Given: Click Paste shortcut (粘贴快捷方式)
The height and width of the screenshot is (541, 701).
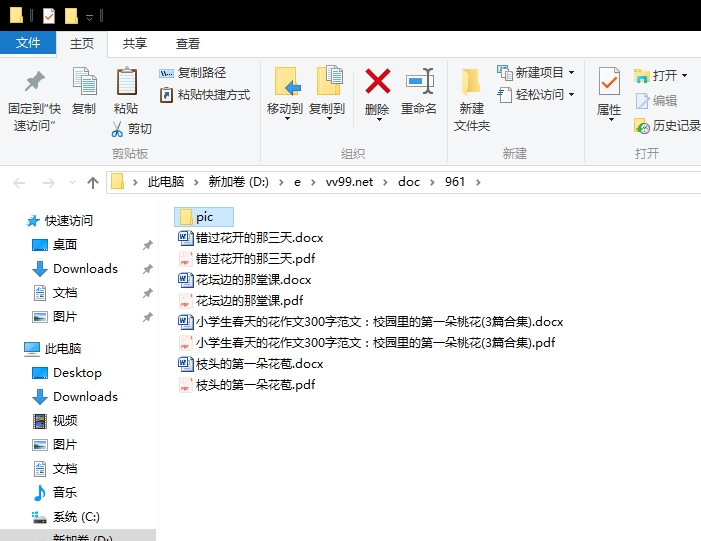Looking at the screenshot, I should click(x=205, y=95).
